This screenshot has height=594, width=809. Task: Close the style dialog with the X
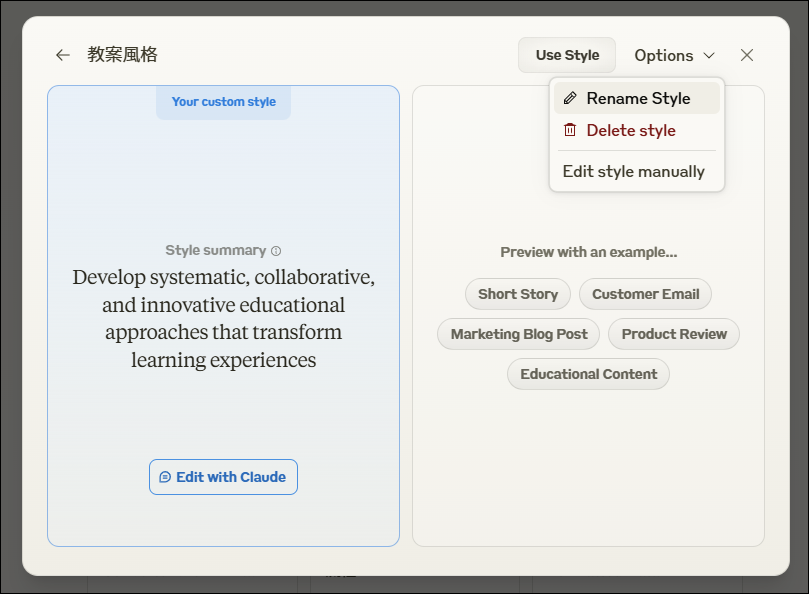pyautogui.click(x=747, y=55)
